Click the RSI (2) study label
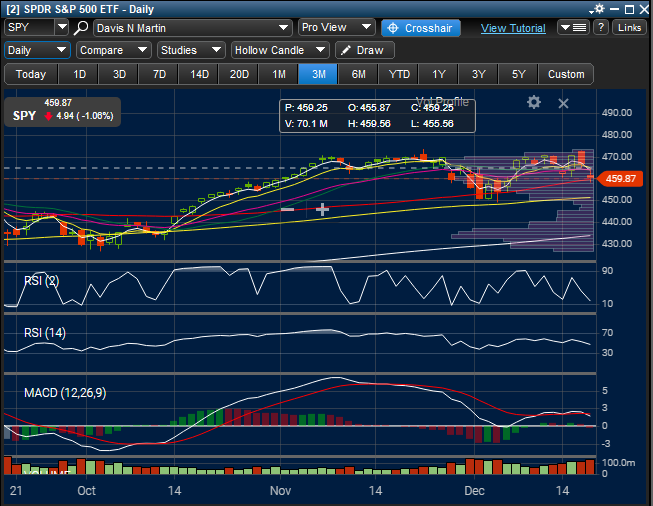 click(42, 281)
